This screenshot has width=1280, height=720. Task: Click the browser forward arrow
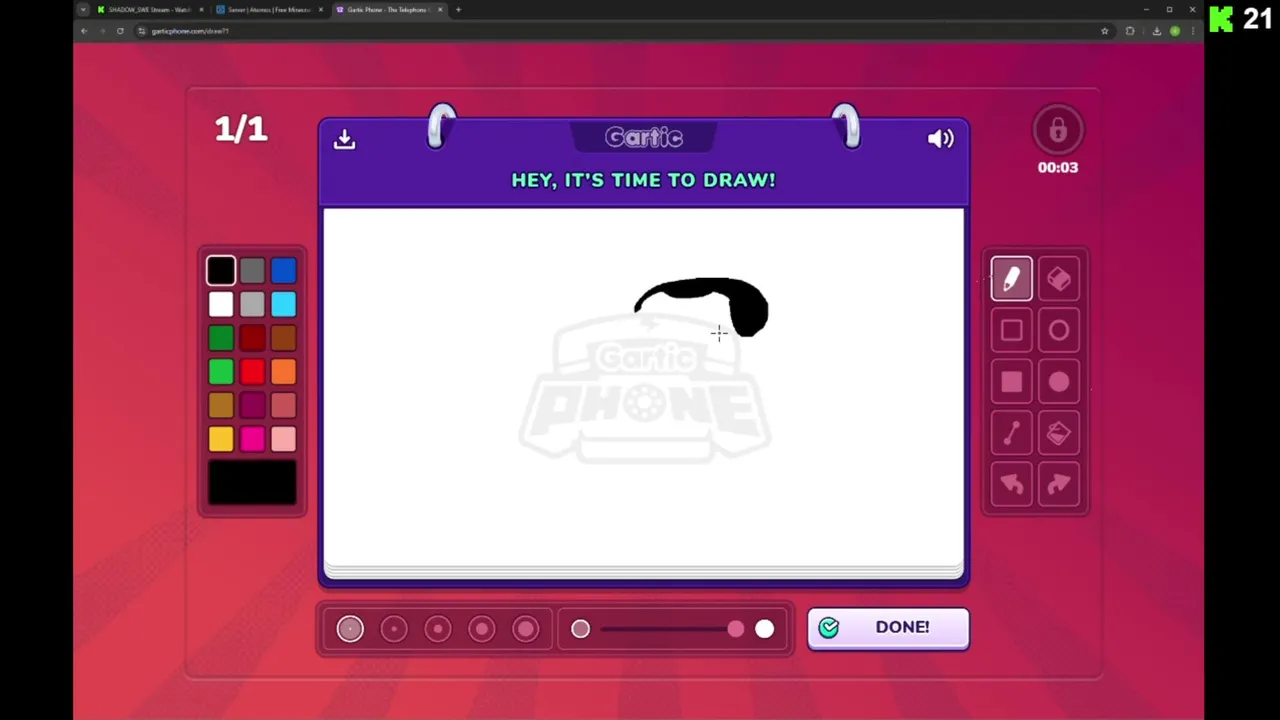point(102,31)
